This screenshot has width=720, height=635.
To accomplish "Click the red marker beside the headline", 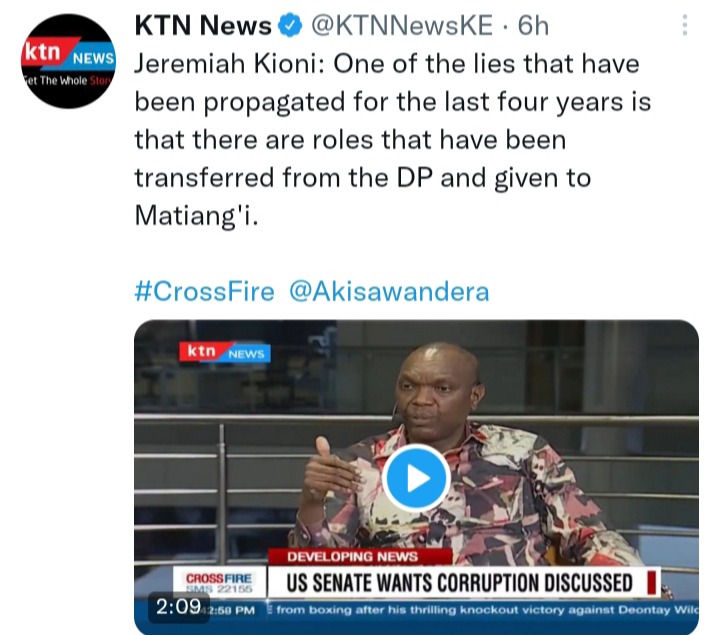I will click(x=651, y=582).
